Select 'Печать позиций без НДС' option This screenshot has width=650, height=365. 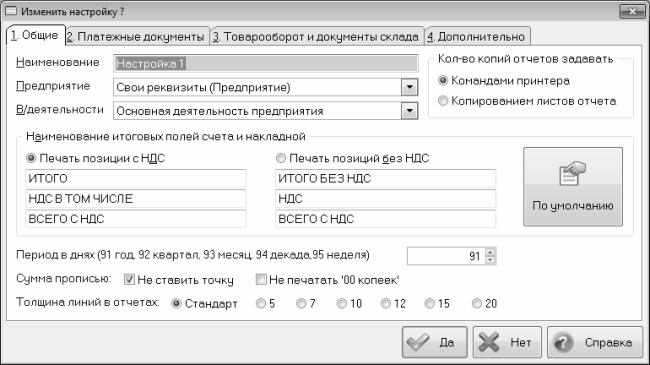coord(281,158)
